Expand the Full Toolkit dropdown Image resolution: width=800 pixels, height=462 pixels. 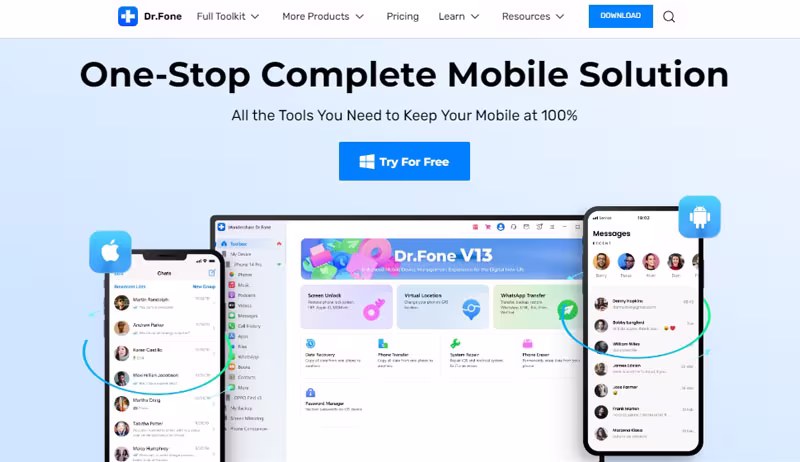pos(228,16)
